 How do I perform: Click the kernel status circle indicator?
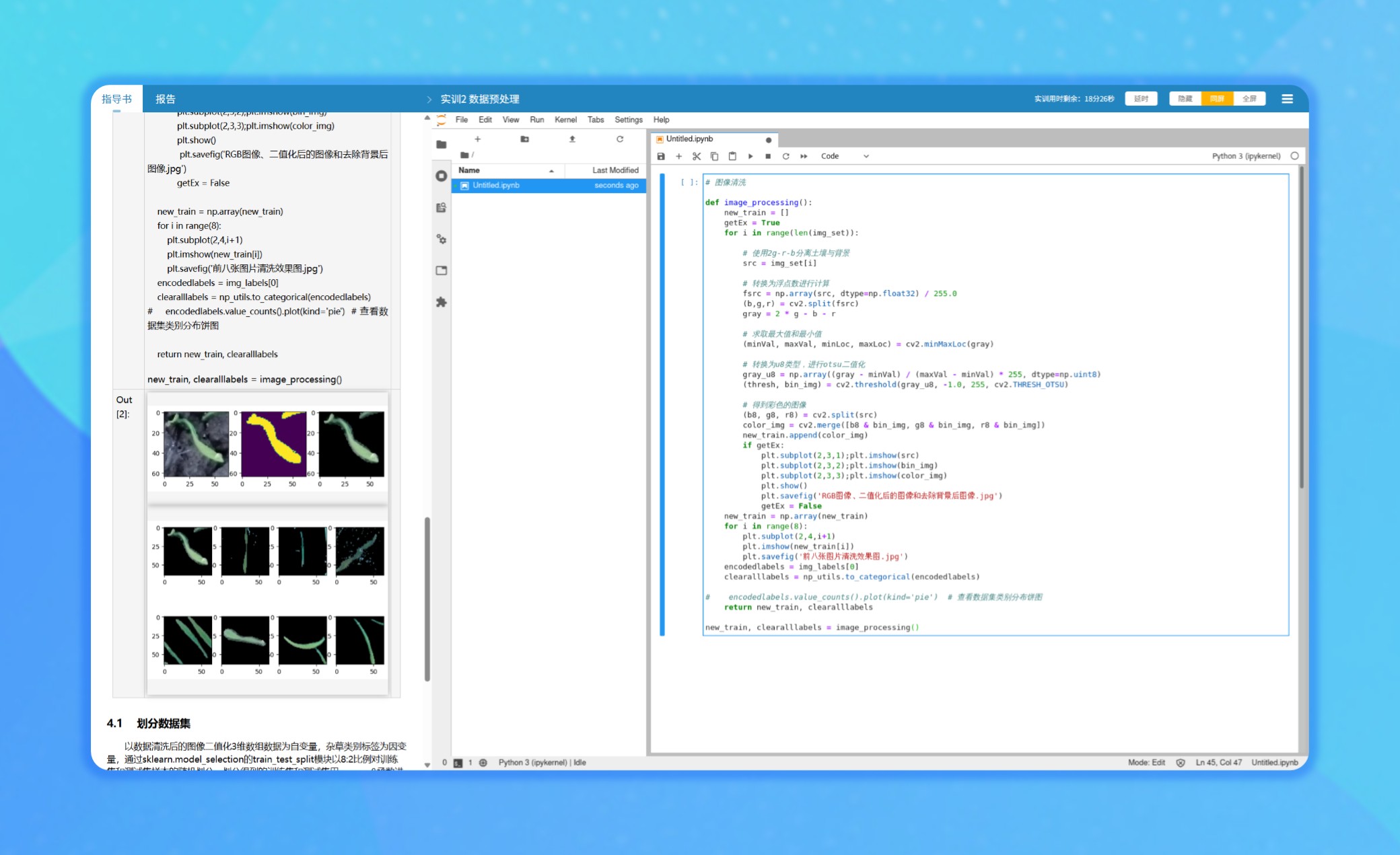point(1294,156)
